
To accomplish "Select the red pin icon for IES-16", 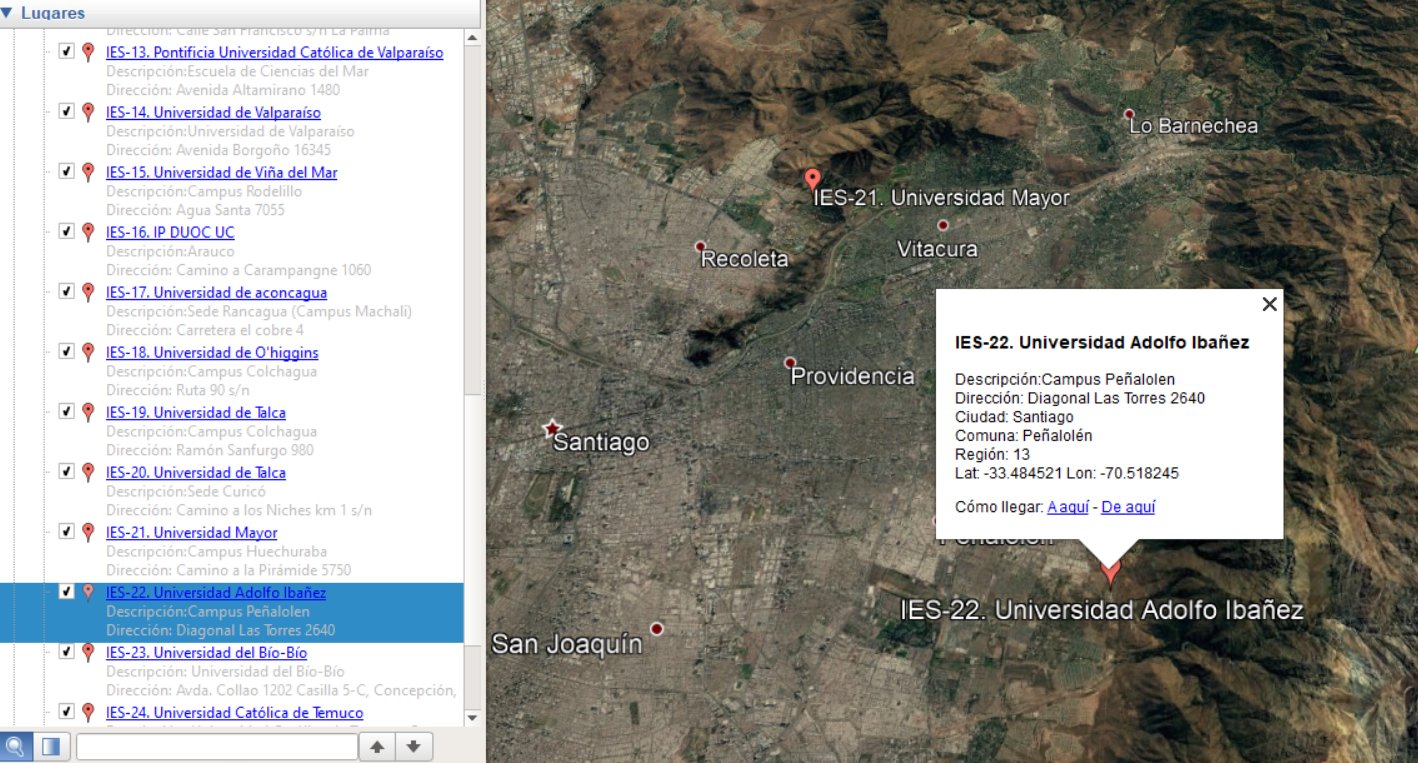I will [x=88, y=232].
